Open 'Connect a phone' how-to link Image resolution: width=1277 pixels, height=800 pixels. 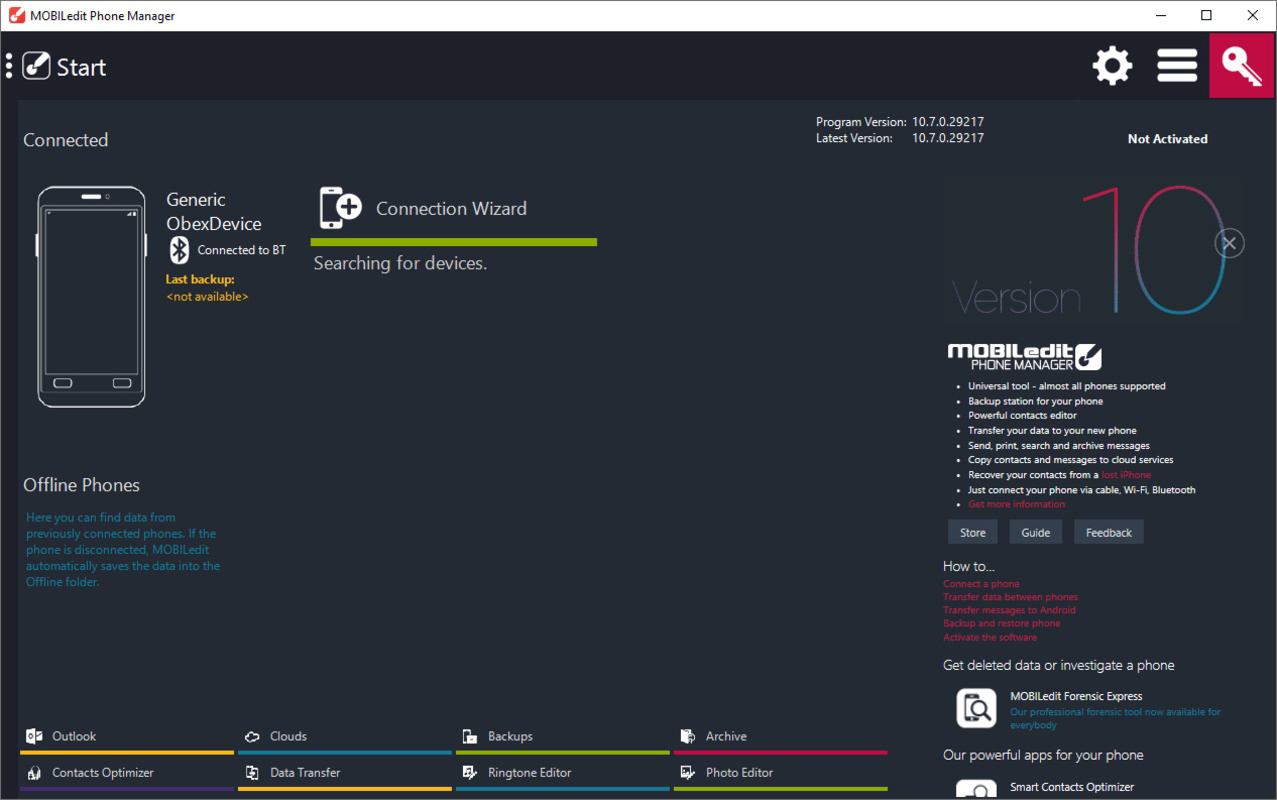coord(981,584)
